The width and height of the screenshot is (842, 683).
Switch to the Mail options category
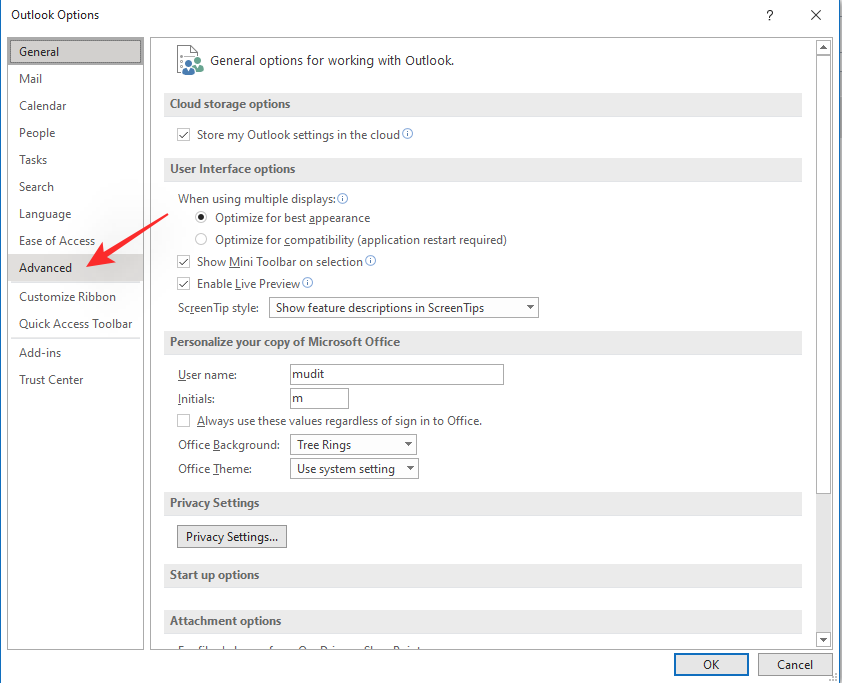click(x=31, y=79)
